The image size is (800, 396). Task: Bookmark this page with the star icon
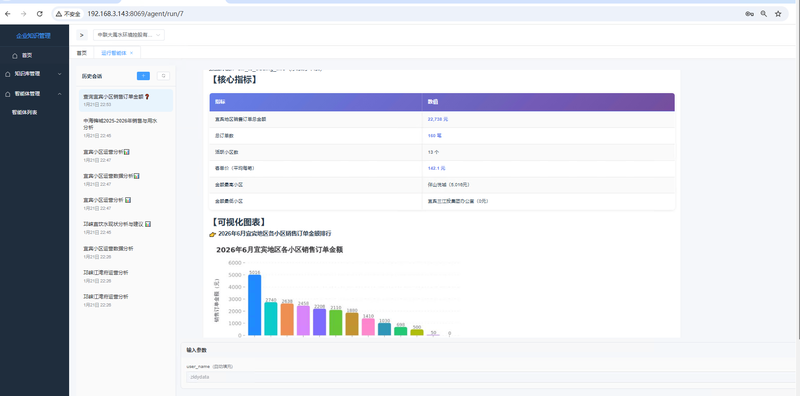(778, 14)
